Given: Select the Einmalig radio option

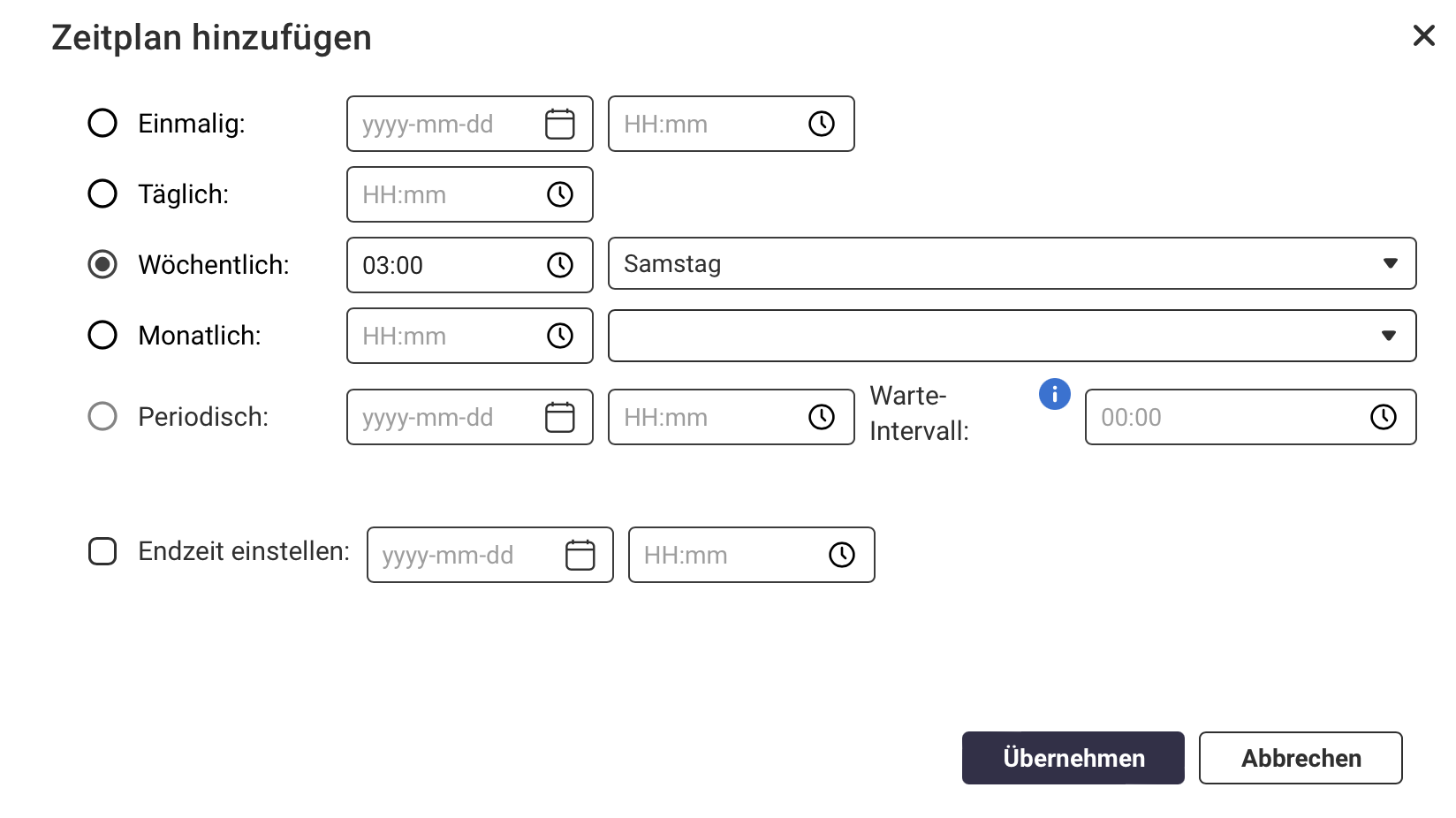Looking at the screenshot, I should click(x=102, y=123).
